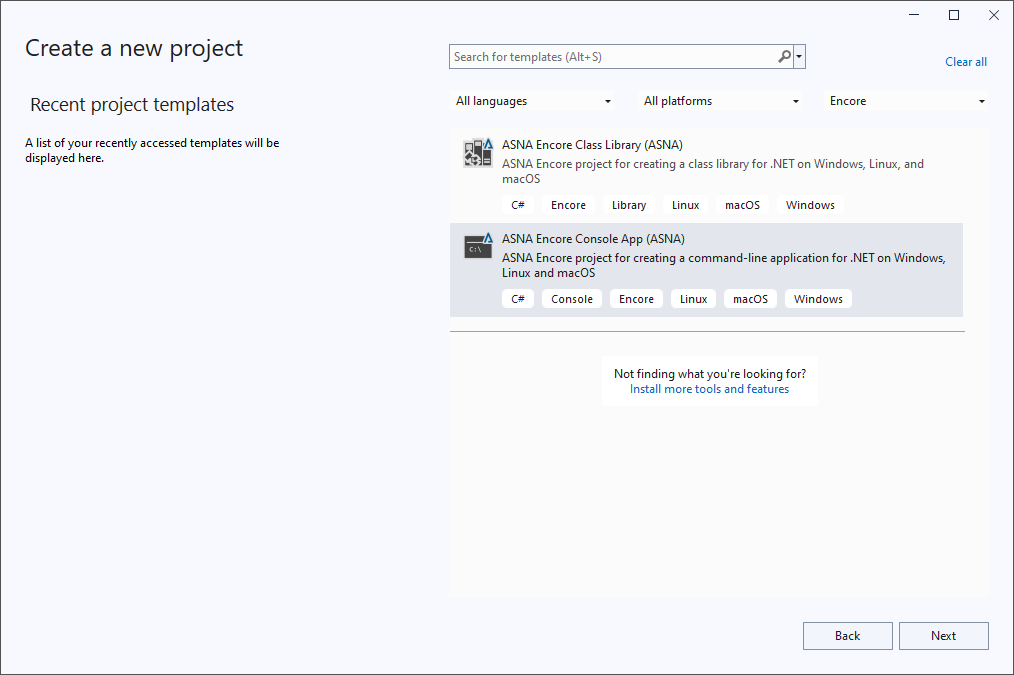Image resolution: width=1014 pixels, height=675 pixels.
Task: Open the All platforms dropdown
Action: tap(720, 101)
